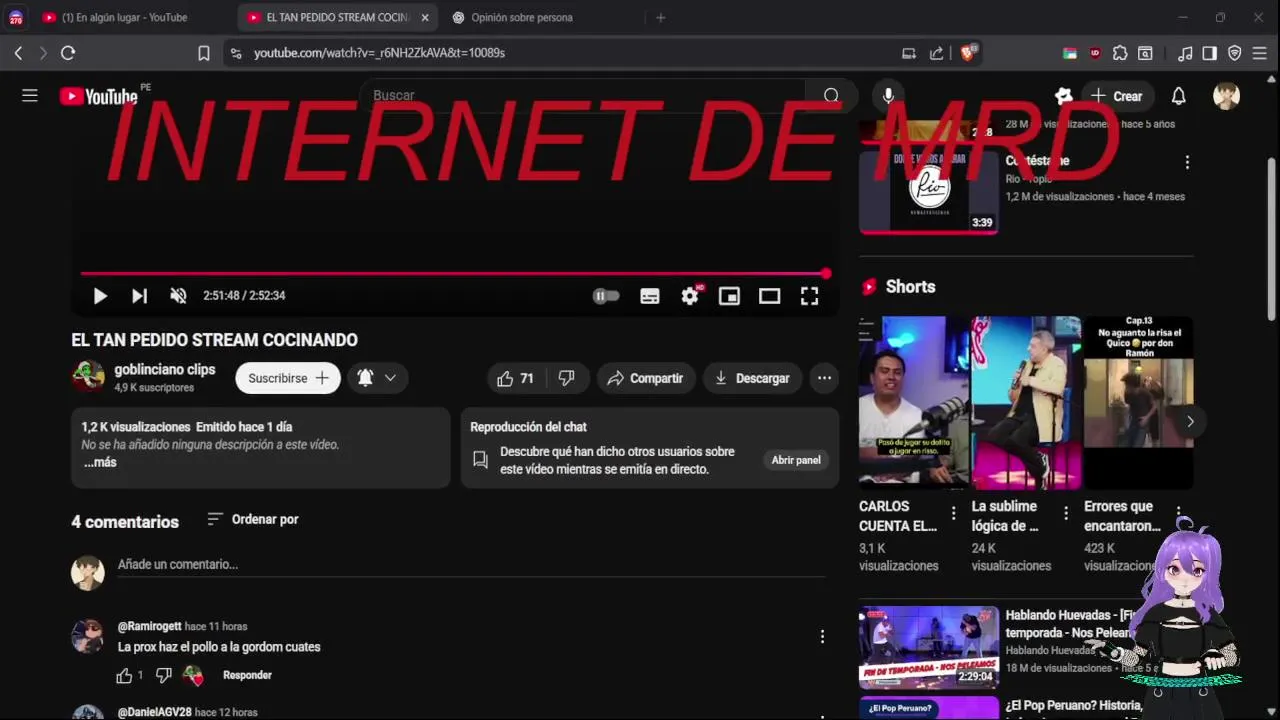
Task: Open options for Ramirogett's comment
Action: click(x=822, y=637)
